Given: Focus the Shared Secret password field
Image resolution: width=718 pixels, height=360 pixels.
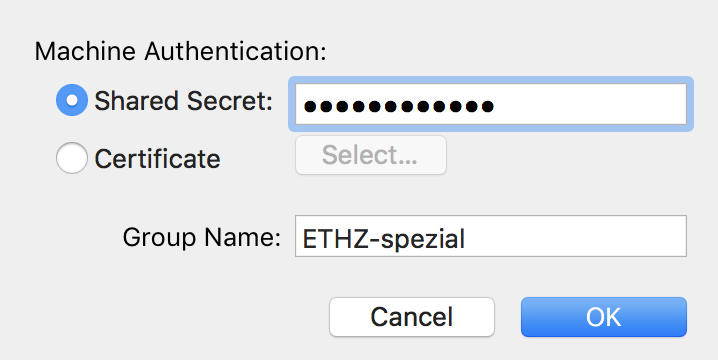Looking at the screenshot, I should click(x=491, y=104).
